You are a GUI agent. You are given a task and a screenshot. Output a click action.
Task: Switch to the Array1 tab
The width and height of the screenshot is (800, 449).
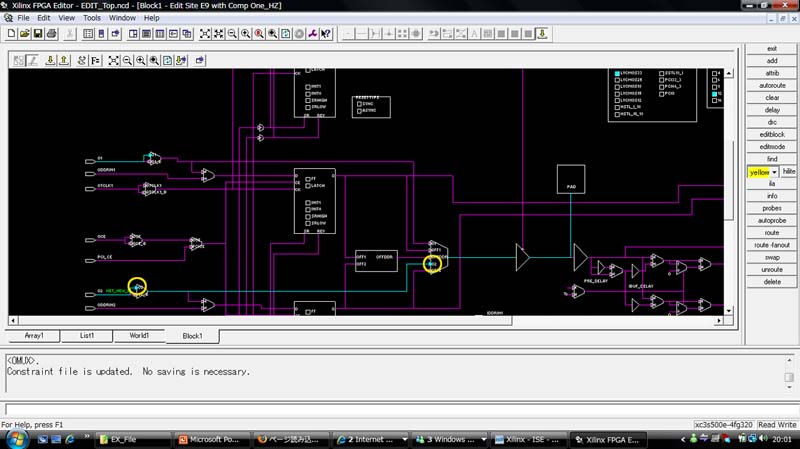34,336
